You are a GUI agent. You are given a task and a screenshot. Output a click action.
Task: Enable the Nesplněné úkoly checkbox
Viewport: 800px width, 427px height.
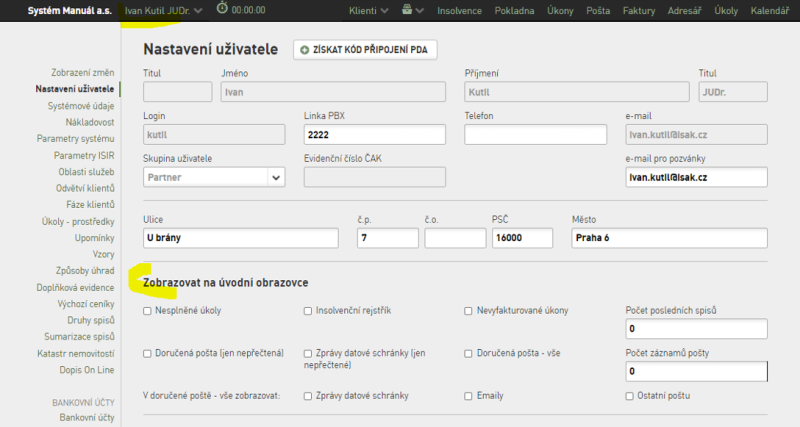(x=147, y=311)
